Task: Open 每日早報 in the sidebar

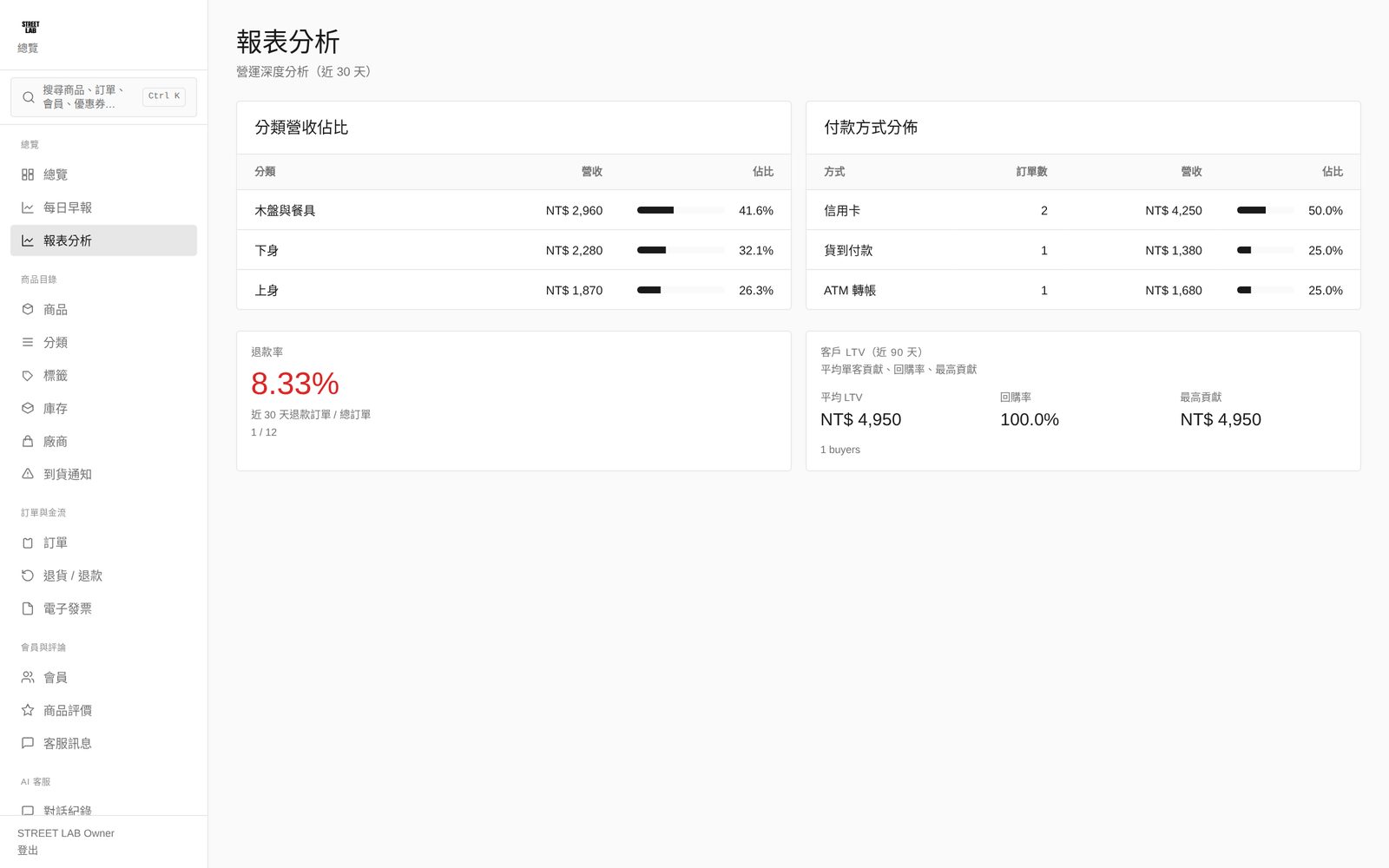Action: tap(103, 207)
